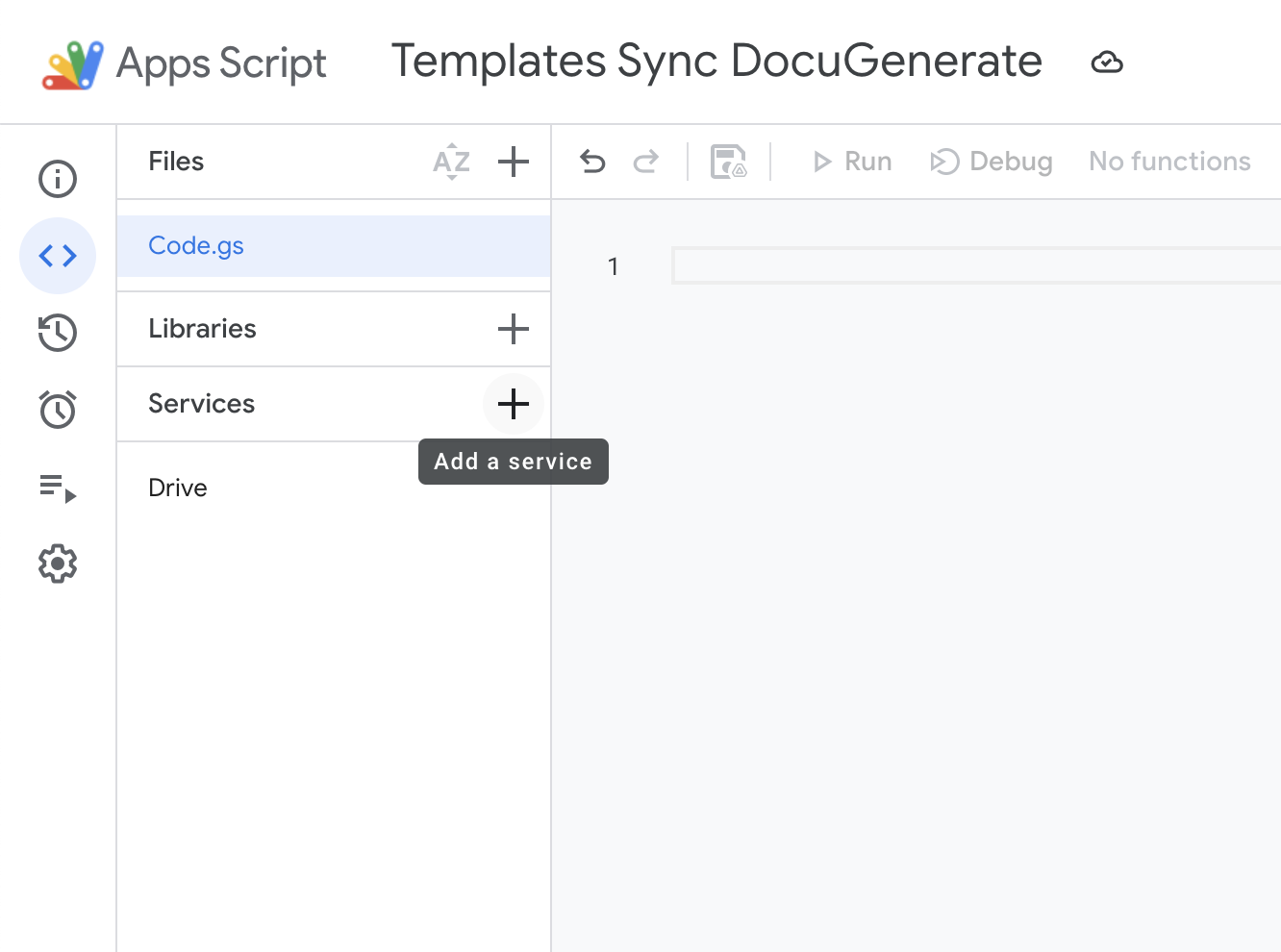
Task: Click the Templates Sync DocuGenerate project title
Action: pos(716,62)
